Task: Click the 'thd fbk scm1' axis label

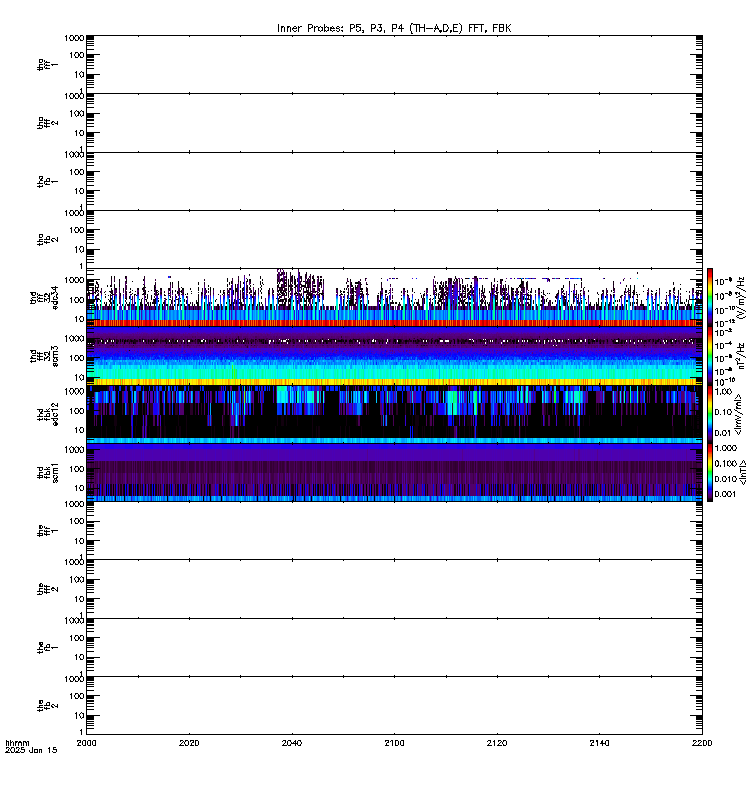Action: pyautogui.click(x=48, y=472)
